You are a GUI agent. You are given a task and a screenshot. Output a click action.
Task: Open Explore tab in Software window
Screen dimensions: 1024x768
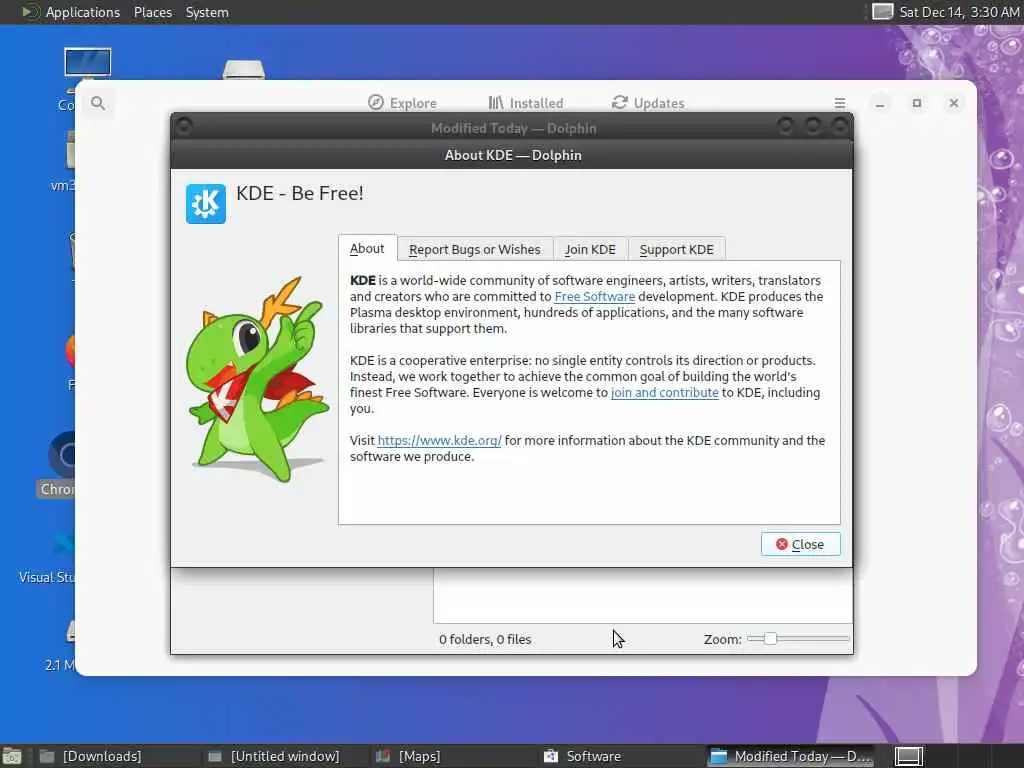(x=402, y=103)
